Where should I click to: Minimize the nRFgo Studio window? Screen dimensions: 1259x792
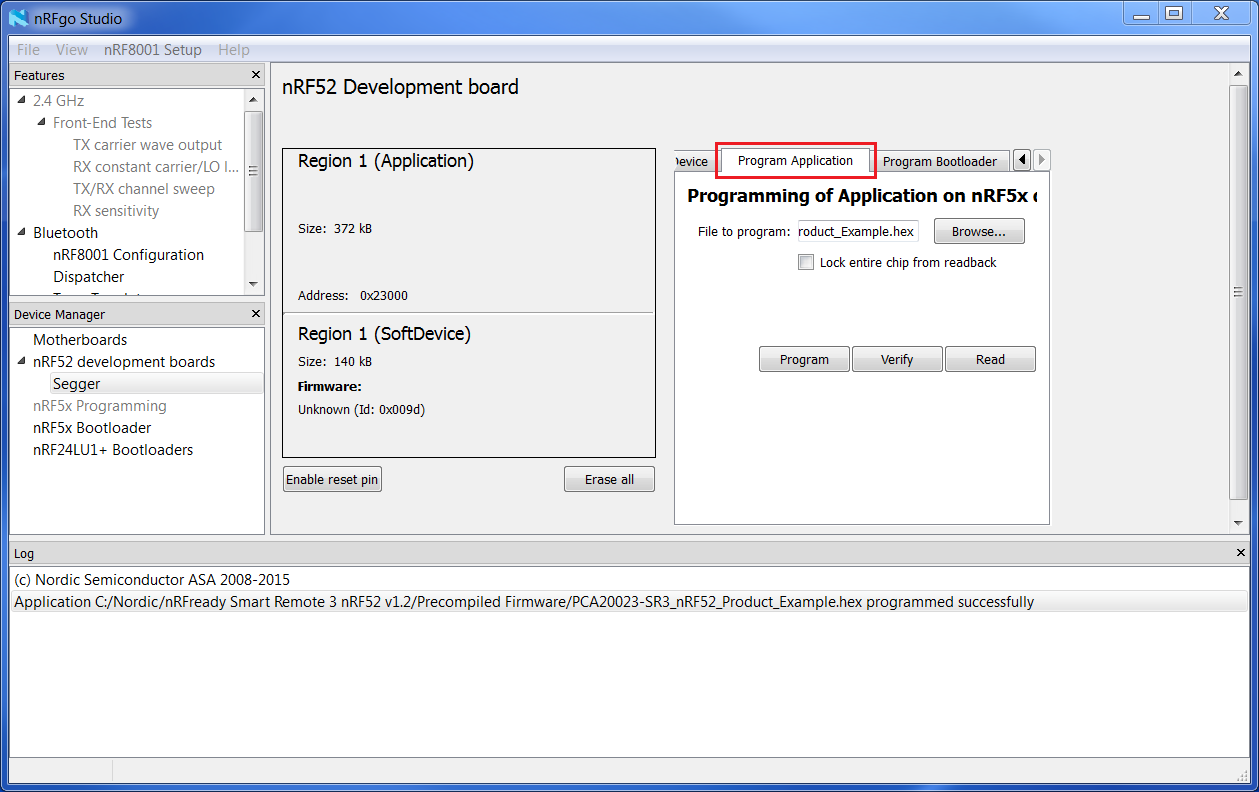pyautogui.click(x=1139, y=13)
